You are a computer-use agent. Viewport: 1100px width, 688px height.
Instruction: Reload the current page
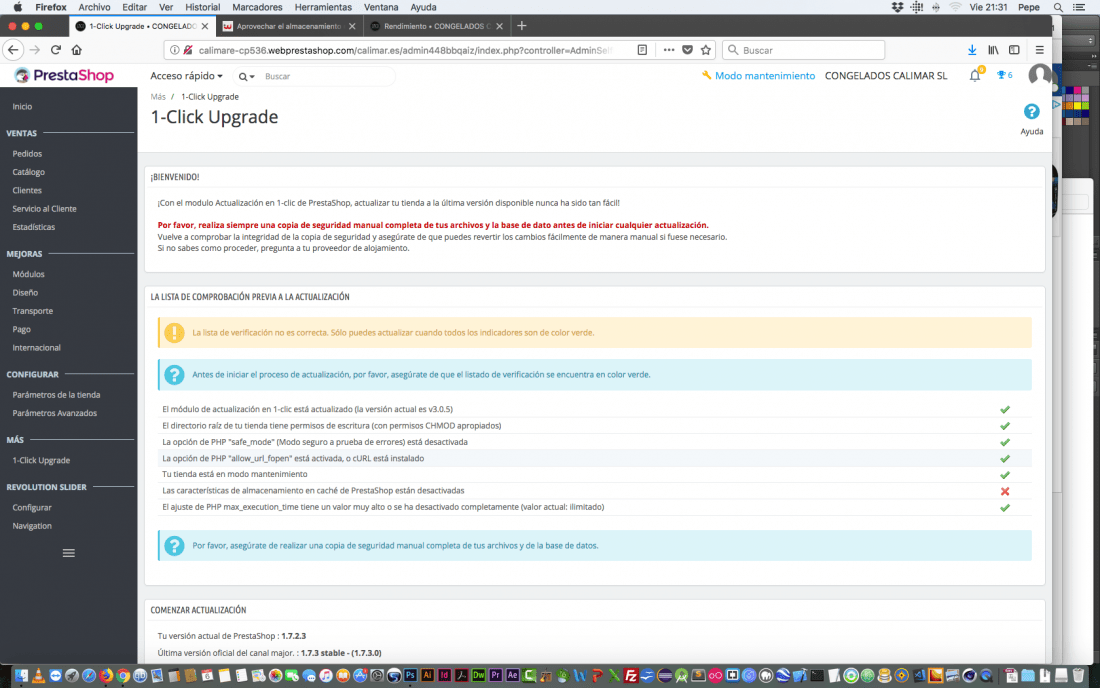(x=56, y=50)
